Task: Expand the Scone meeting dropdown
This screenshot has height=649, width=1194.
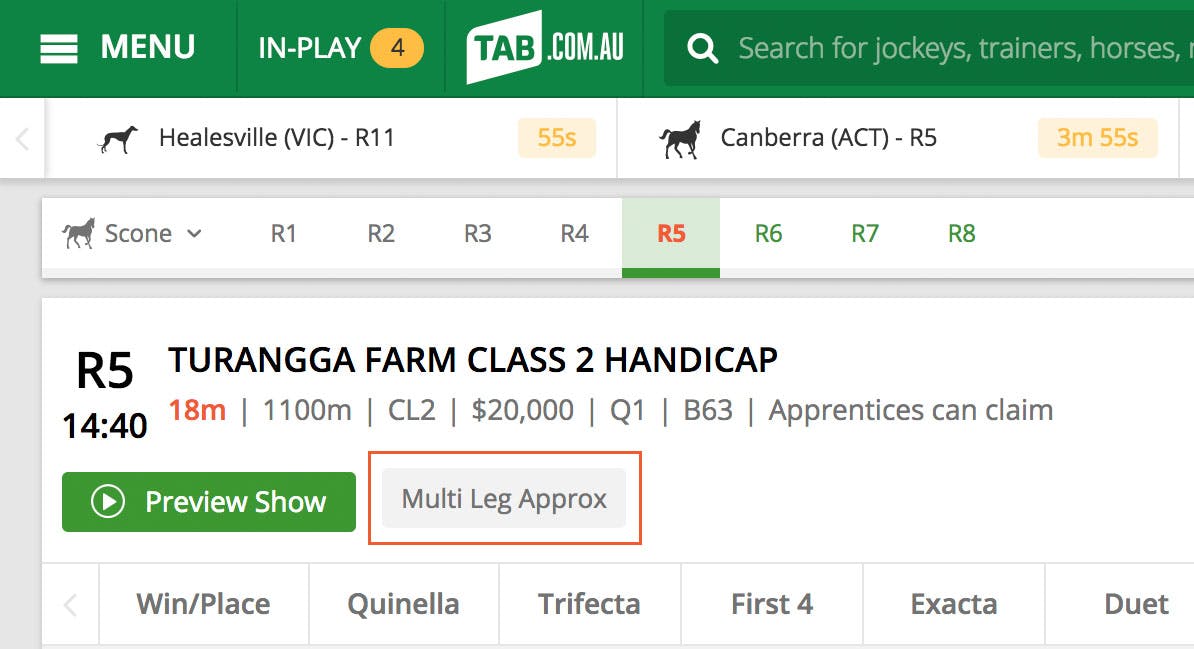Action: 195,233
